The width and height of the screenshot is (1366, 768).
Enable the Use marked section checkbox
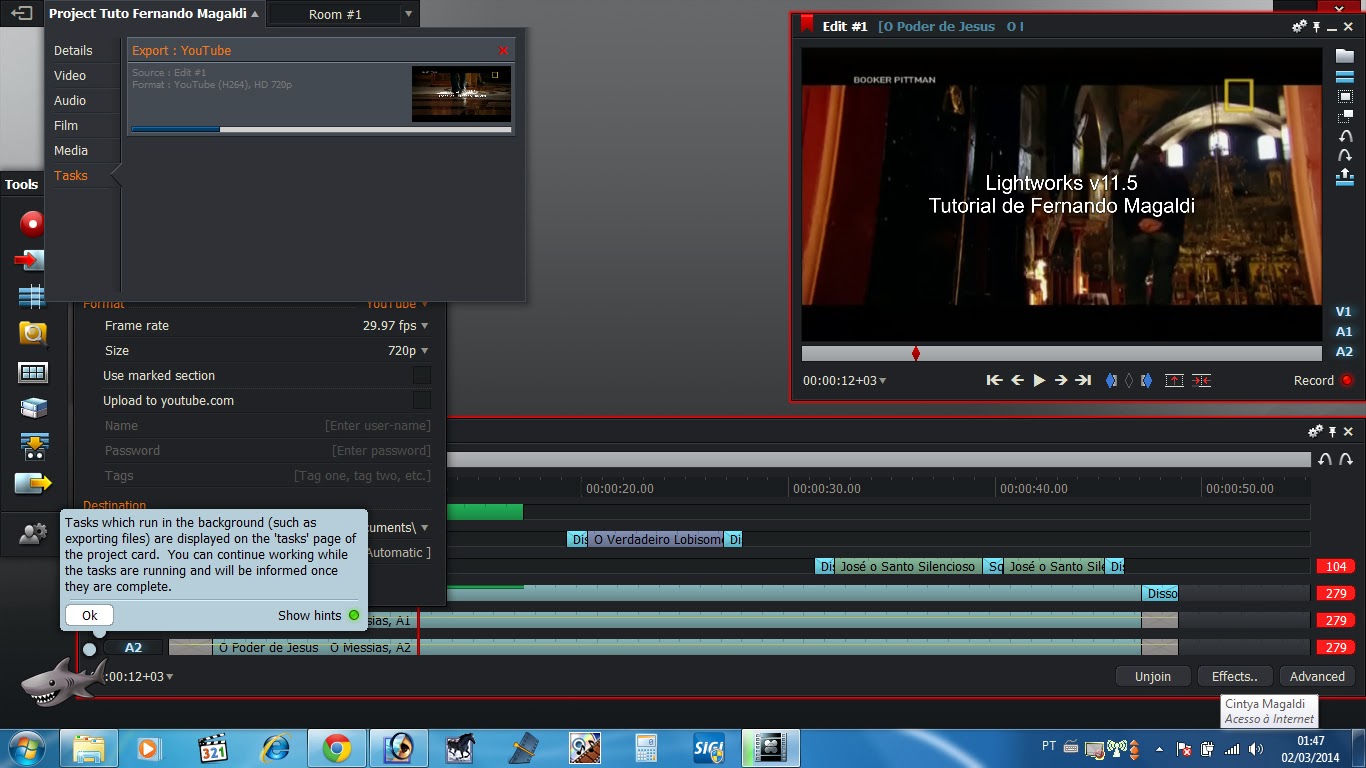[422, 375]
